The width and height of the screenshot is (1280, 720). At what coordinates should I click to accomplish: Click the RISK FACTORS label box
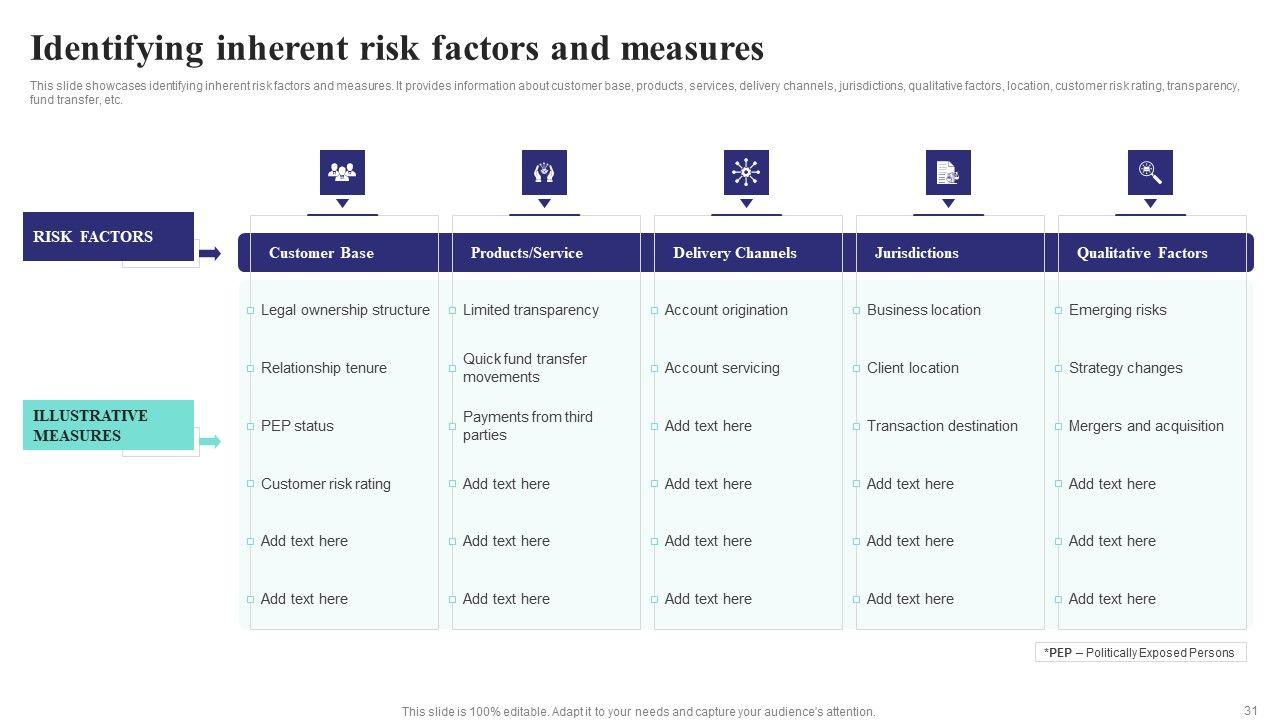coord(108,237)
